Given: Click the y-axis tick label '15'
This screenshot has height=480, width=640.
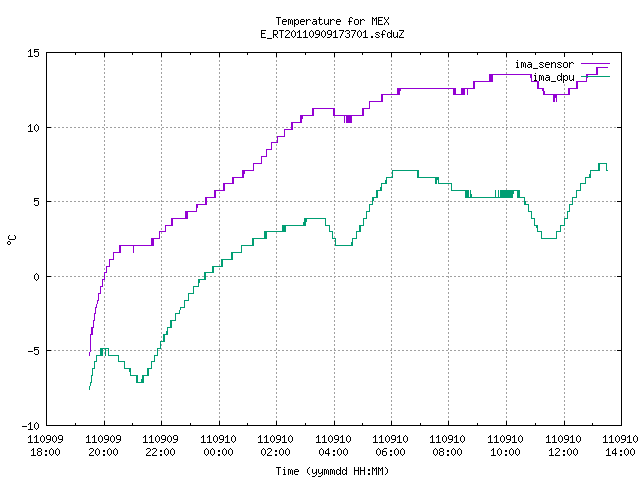Looking at the screenshot, I should [x=33, y=53].
